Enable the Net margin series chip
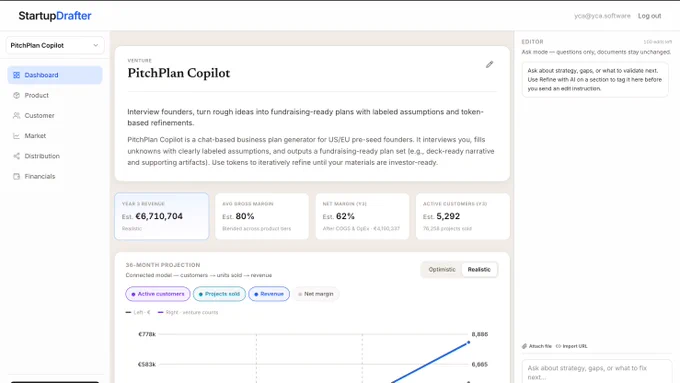Image resolution: width=680 pixels, height=383 pixels. point(316,294)
